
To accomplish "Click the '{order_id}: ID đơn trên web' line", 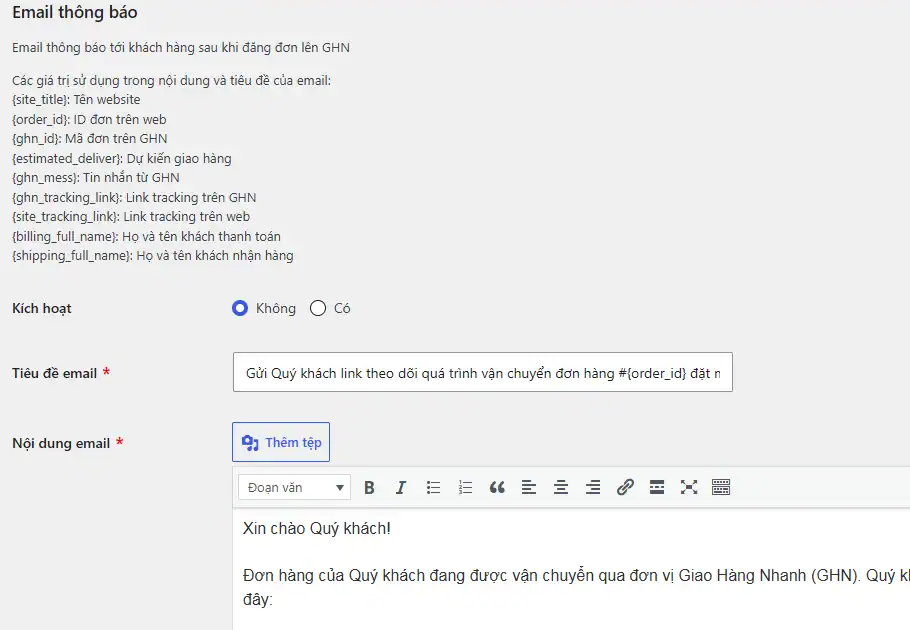I will pyautogui.click(x=89, y=120).
